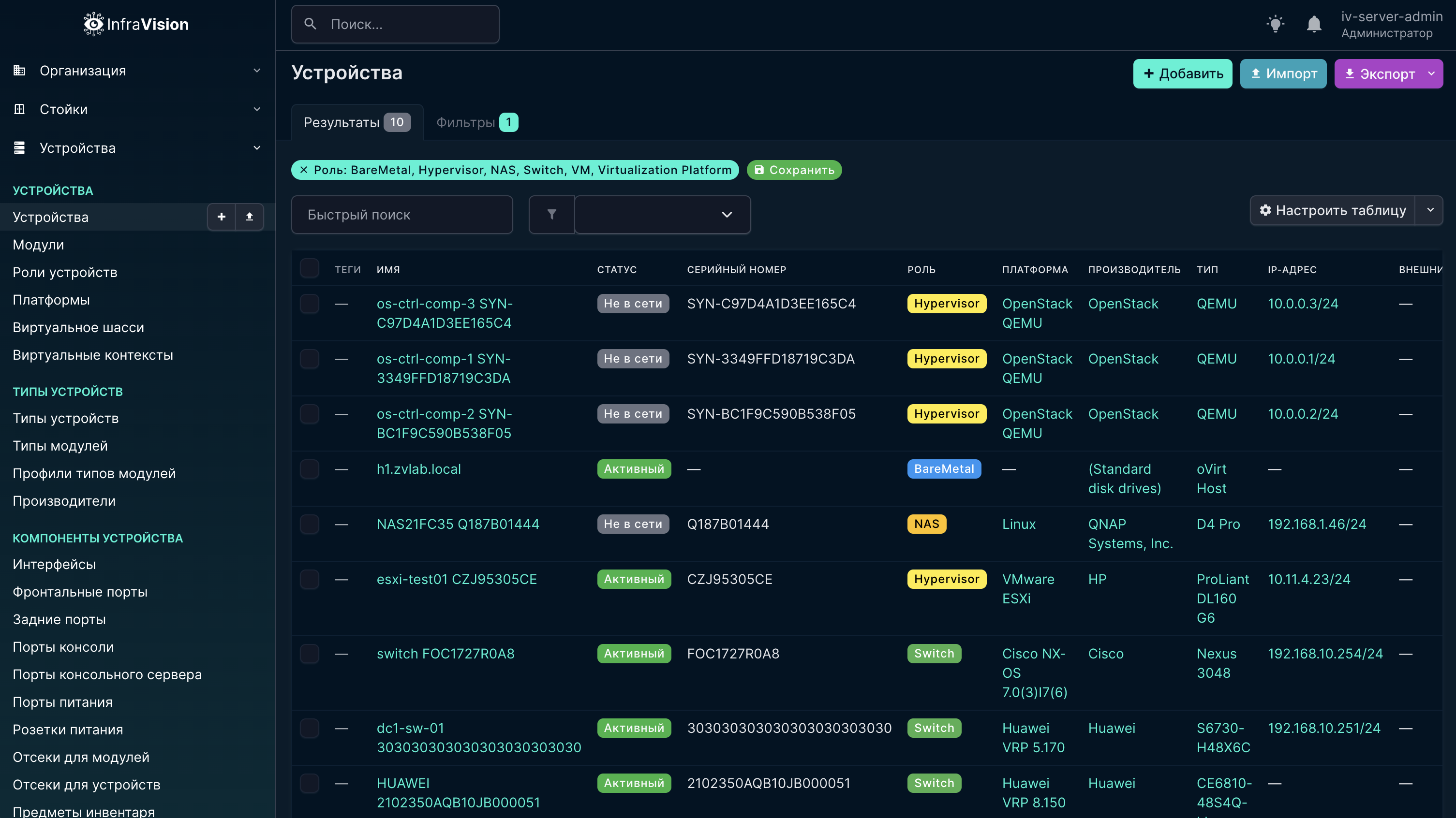Select checkbox for h1.zvlab.local row
The height and width of the screenshot is (818, 1456).
click(309, 469)
